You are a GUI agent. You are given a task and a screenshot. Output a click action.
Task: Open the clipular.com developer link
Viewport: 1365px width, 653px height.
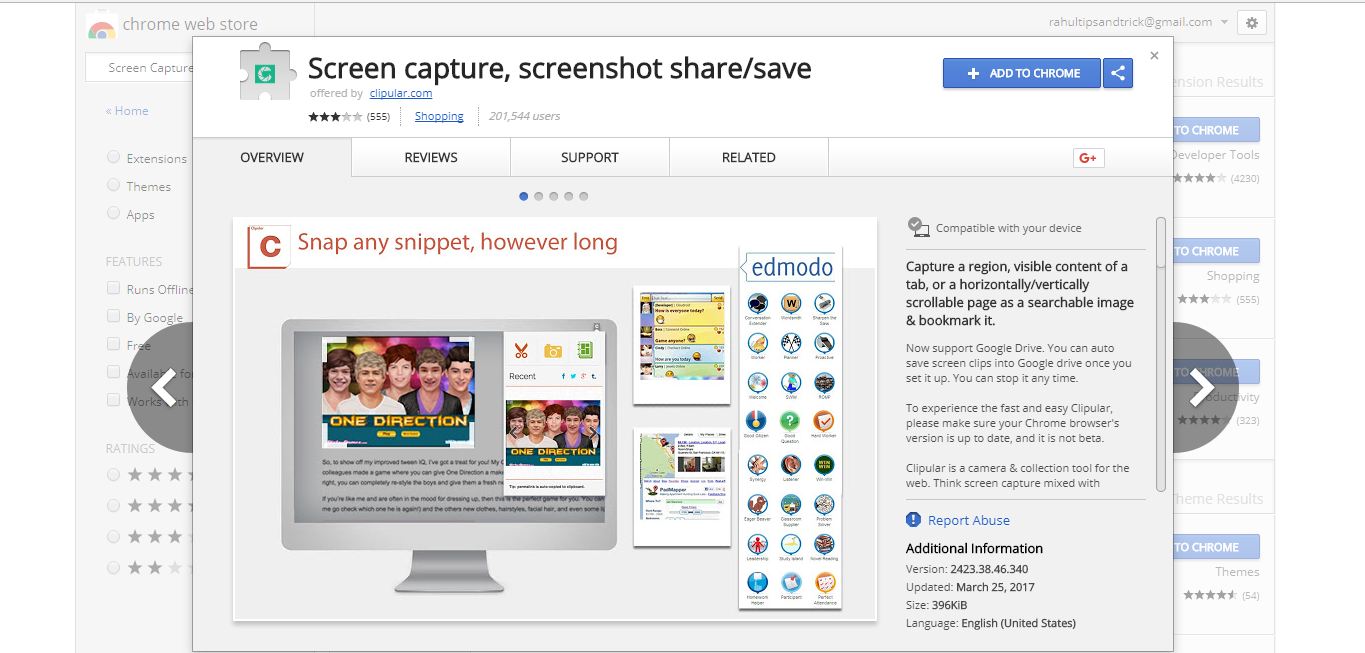400,93
